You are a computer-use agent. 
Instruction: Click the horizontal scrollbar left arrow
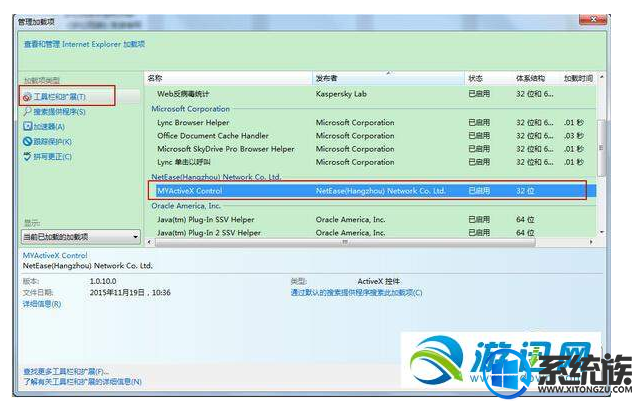150,242
